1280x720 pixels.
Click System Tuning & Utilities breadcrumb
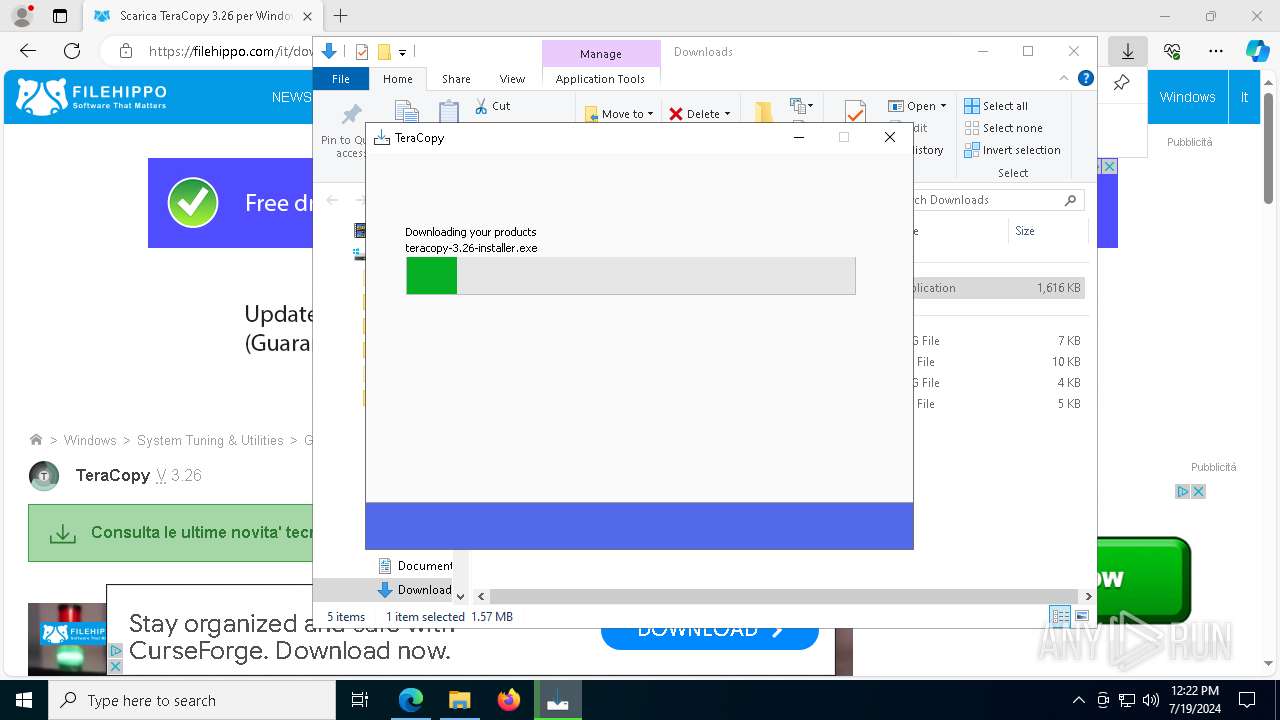point(210,440)
